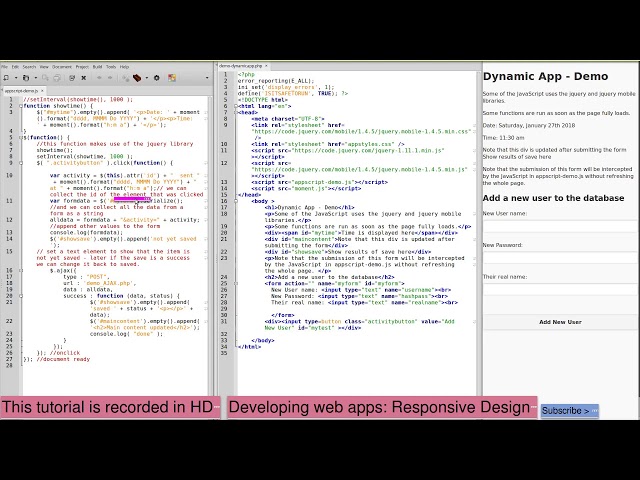
Task: Open the color chooser icon
Action: (x=172, y=78)
